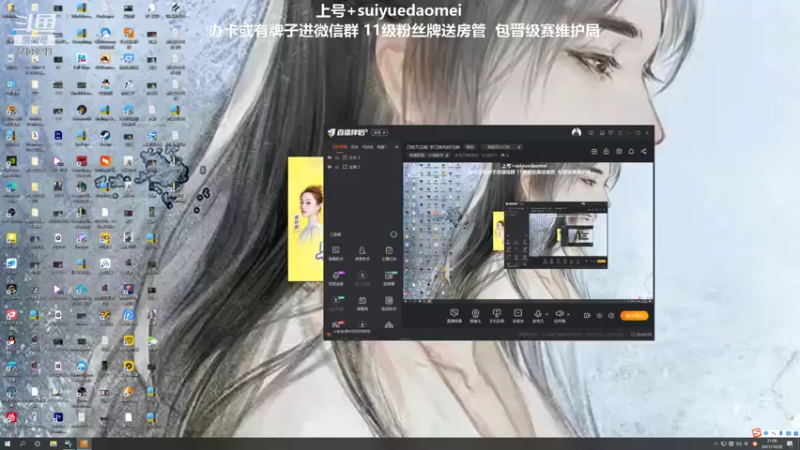Open streaming settings via the hexagon gear icon
The height and width of the screenshot is (450, 800).
[611, 316]
